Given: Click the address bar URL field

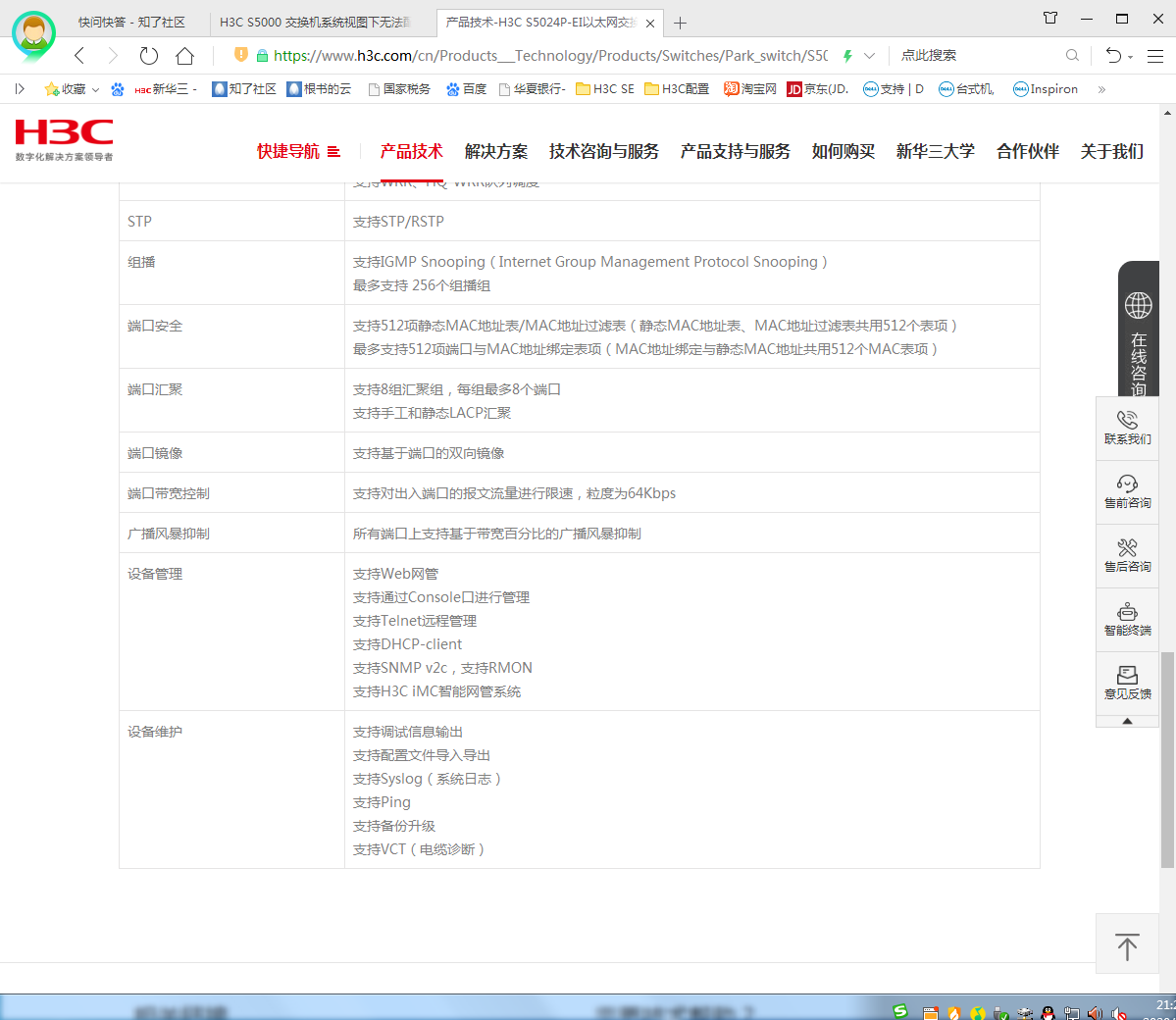Looking at the screenshot, I should [550, 56].
